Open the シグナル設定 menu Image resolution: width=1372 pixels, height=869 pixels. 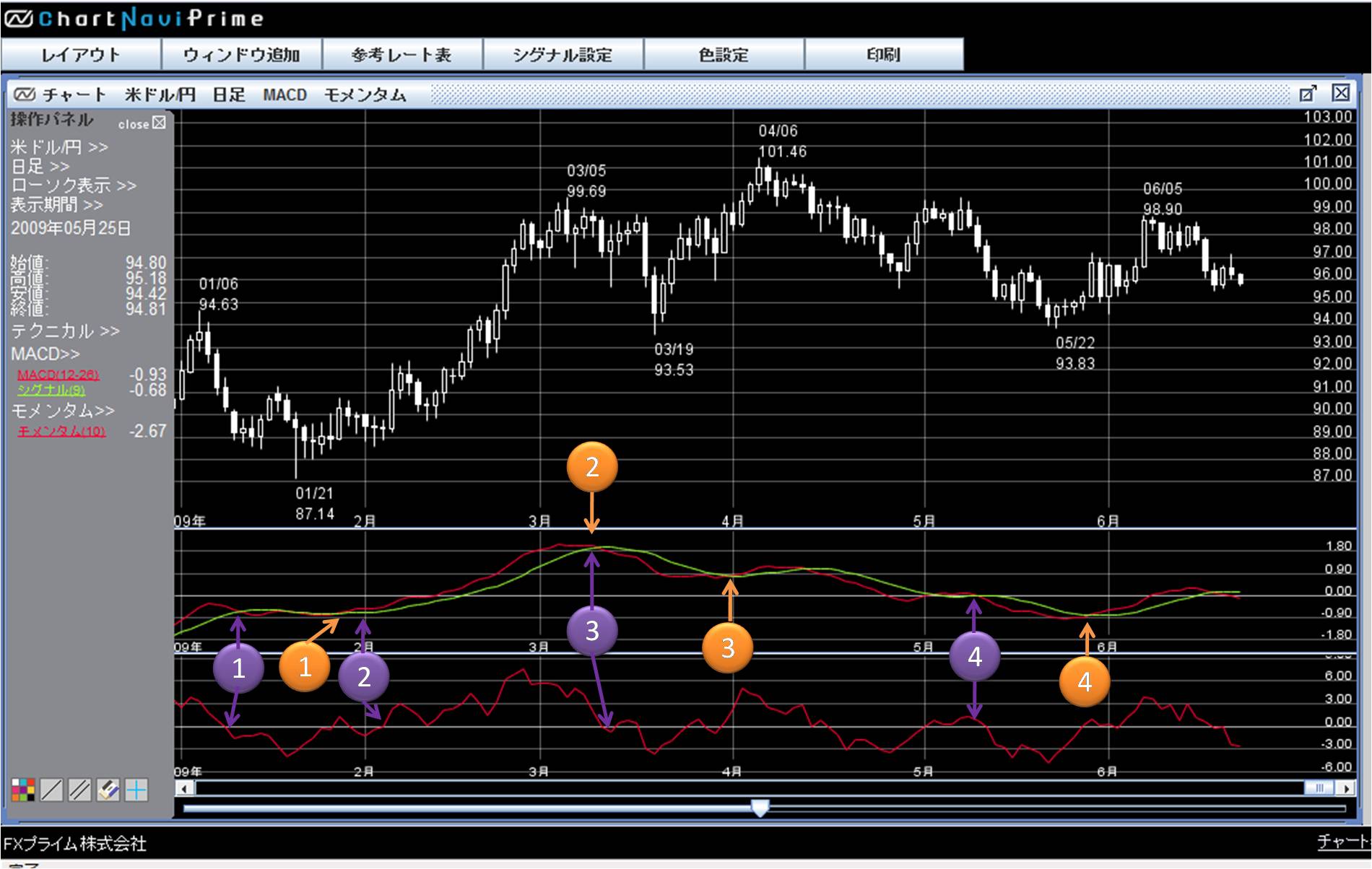563,55
